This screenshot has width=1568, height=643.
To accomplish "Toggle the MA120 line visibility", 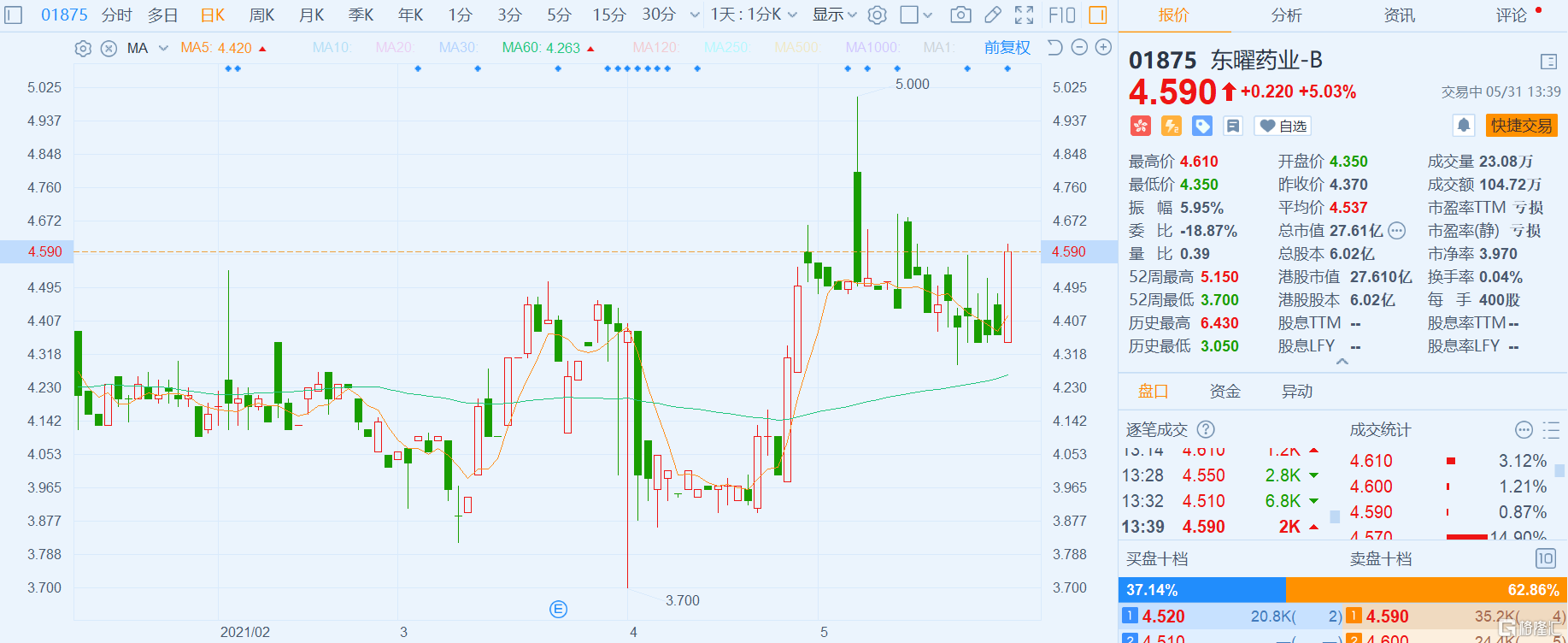I will point(656,48).
